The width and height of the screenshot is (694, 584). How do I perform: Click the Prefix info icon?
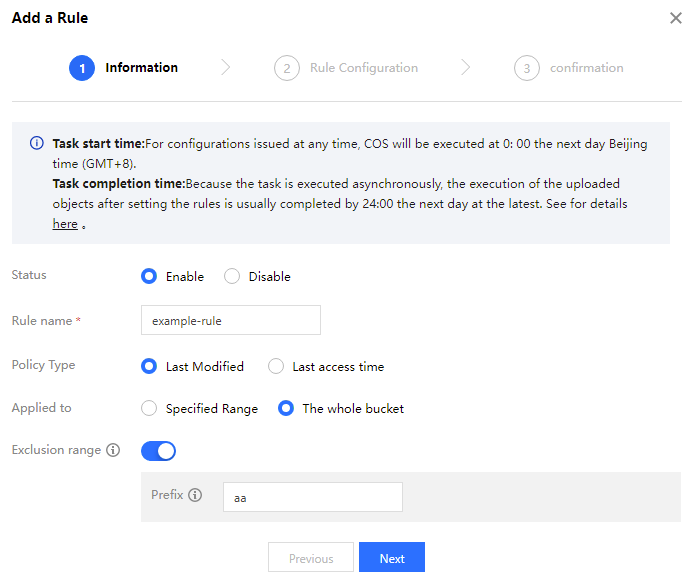point(195,495)
